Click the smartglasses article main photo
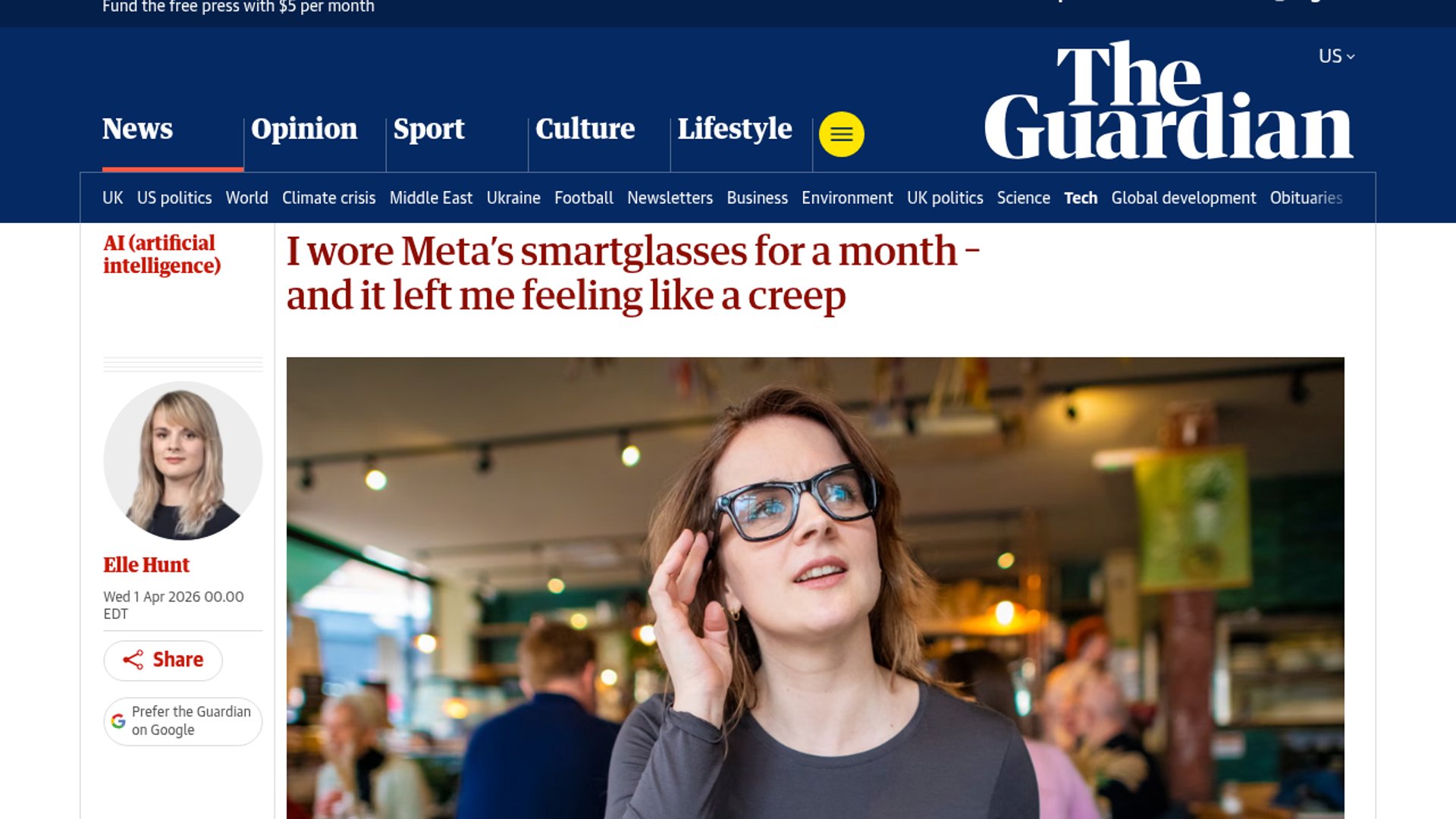Image resolution: width=1456 pixels, height=819 pixels. [x=815, y=588]
